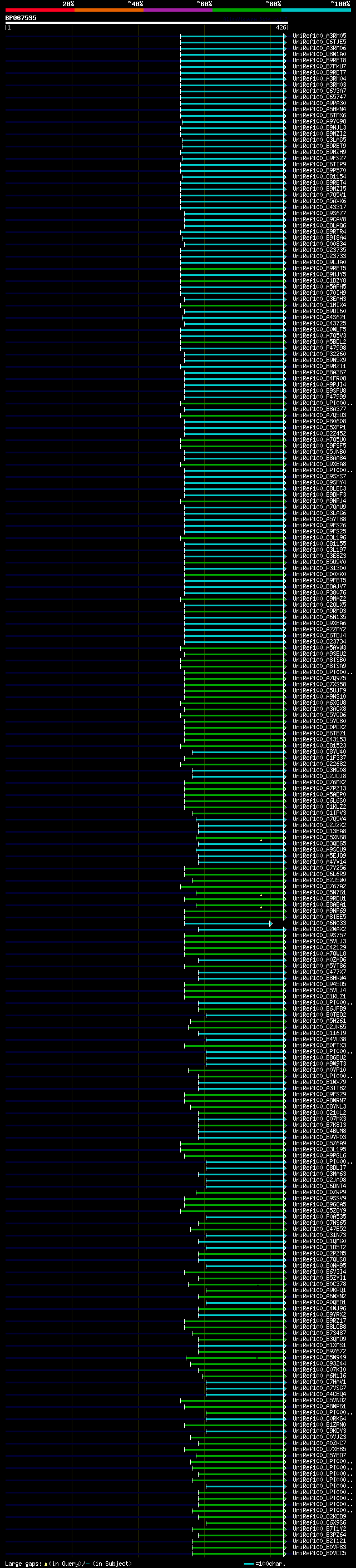
Task: Open hit UniRef100_A9Y098
Action: [319, 122]
